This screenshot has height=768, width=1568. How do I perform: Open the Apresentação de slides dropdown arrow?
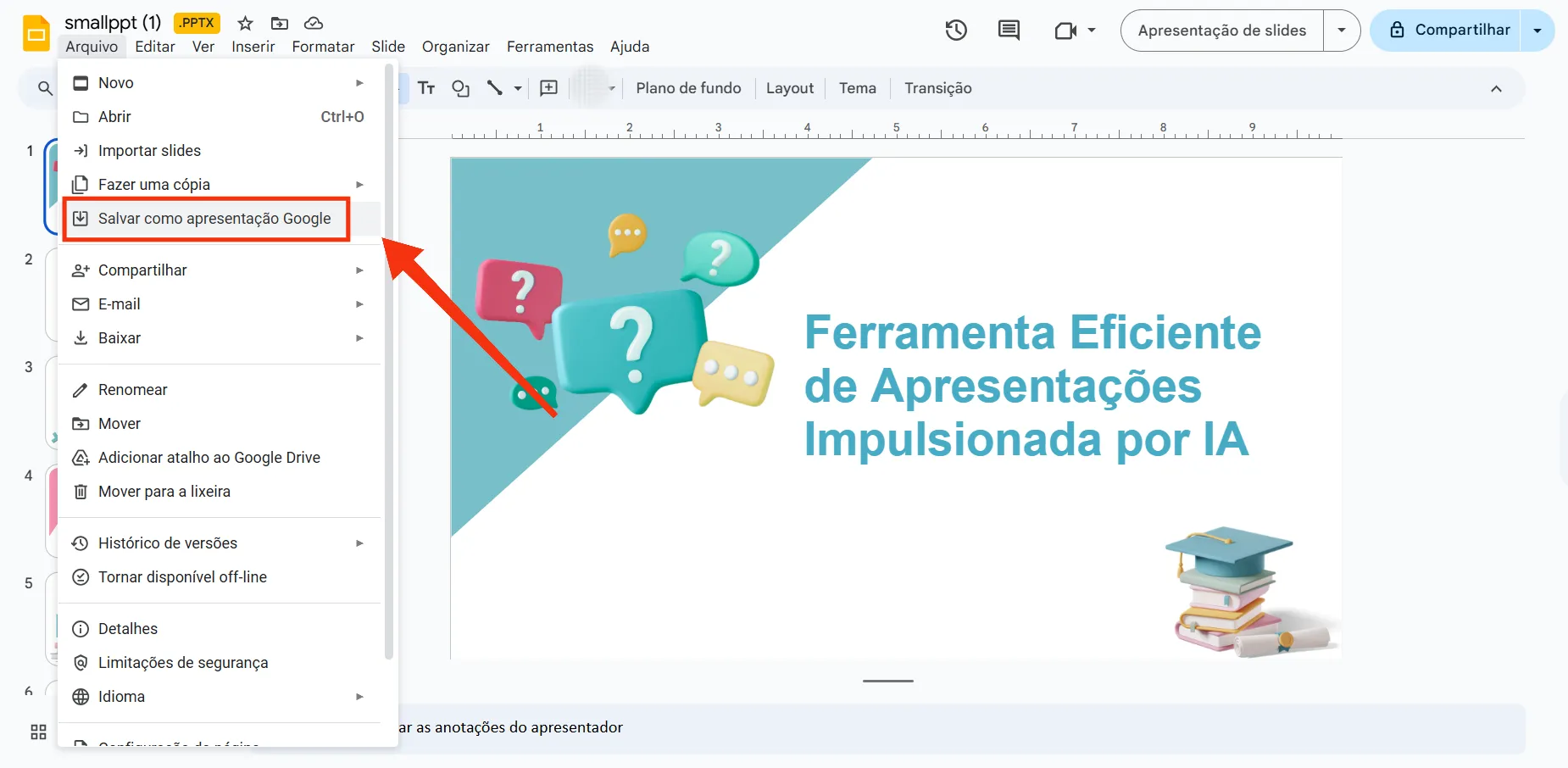tap(1342, 30)
